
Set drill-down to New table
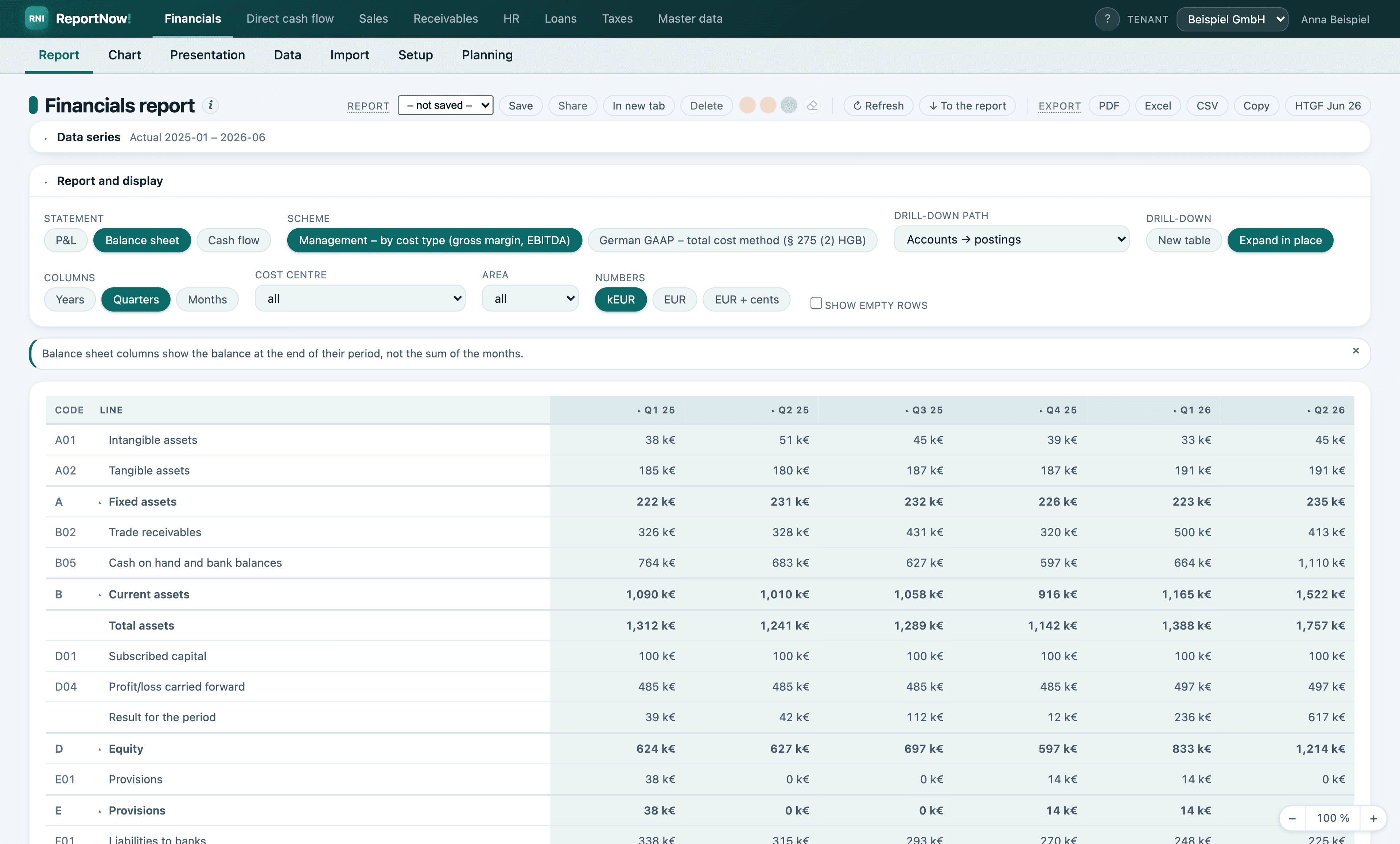(1183, 240)
